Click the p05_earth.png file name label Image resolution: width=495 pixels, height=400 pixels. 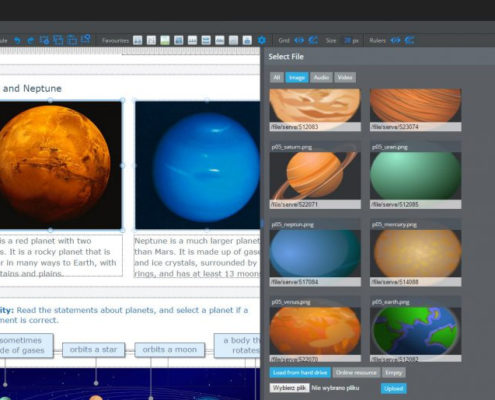pos(391,302)
